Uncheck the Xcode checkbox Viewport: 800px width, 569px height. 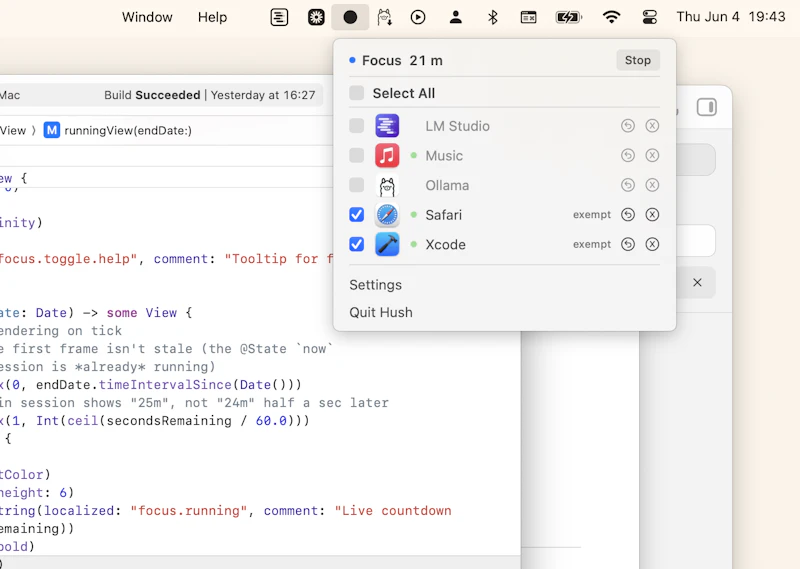pyautogui.click(x=357, y=244)
